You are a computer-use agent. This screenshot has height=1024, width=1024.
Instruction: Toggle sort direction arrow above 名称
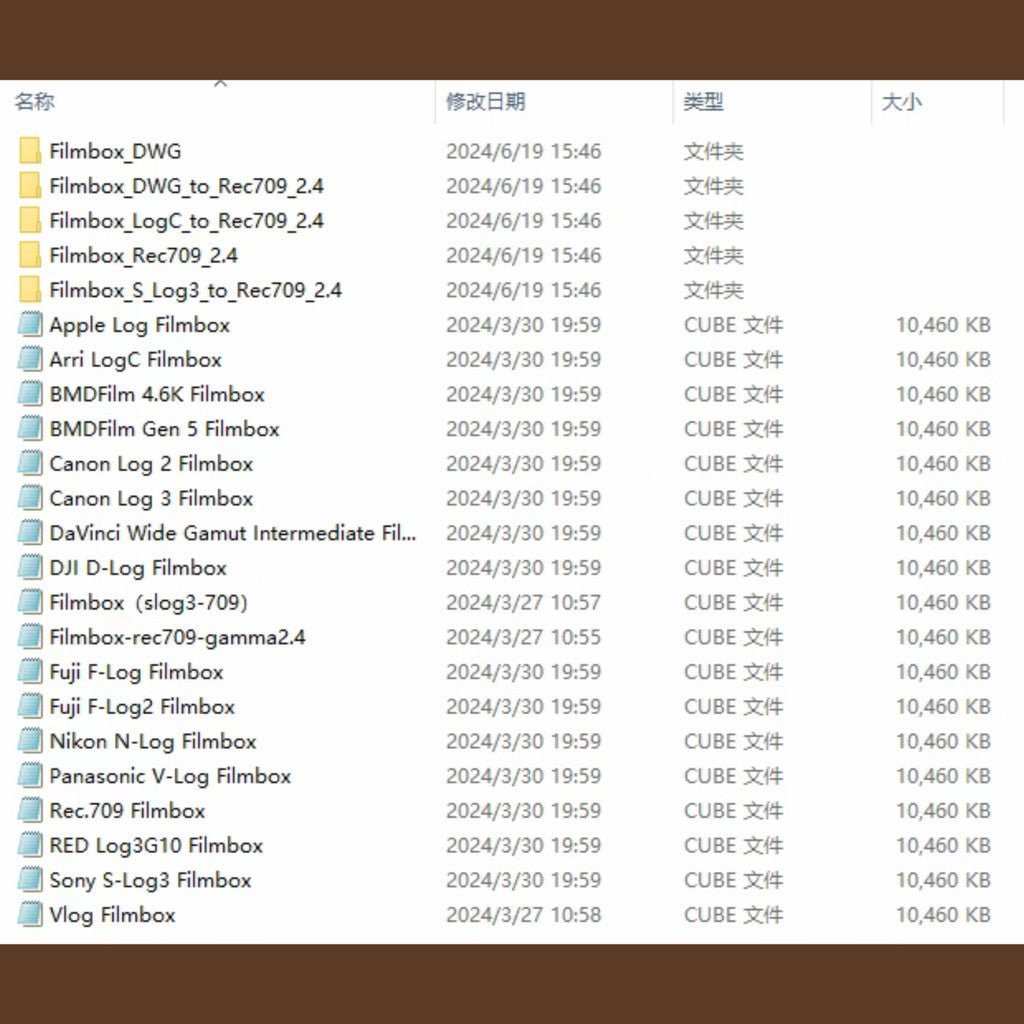pyautogui.click(x=221, y=84)
